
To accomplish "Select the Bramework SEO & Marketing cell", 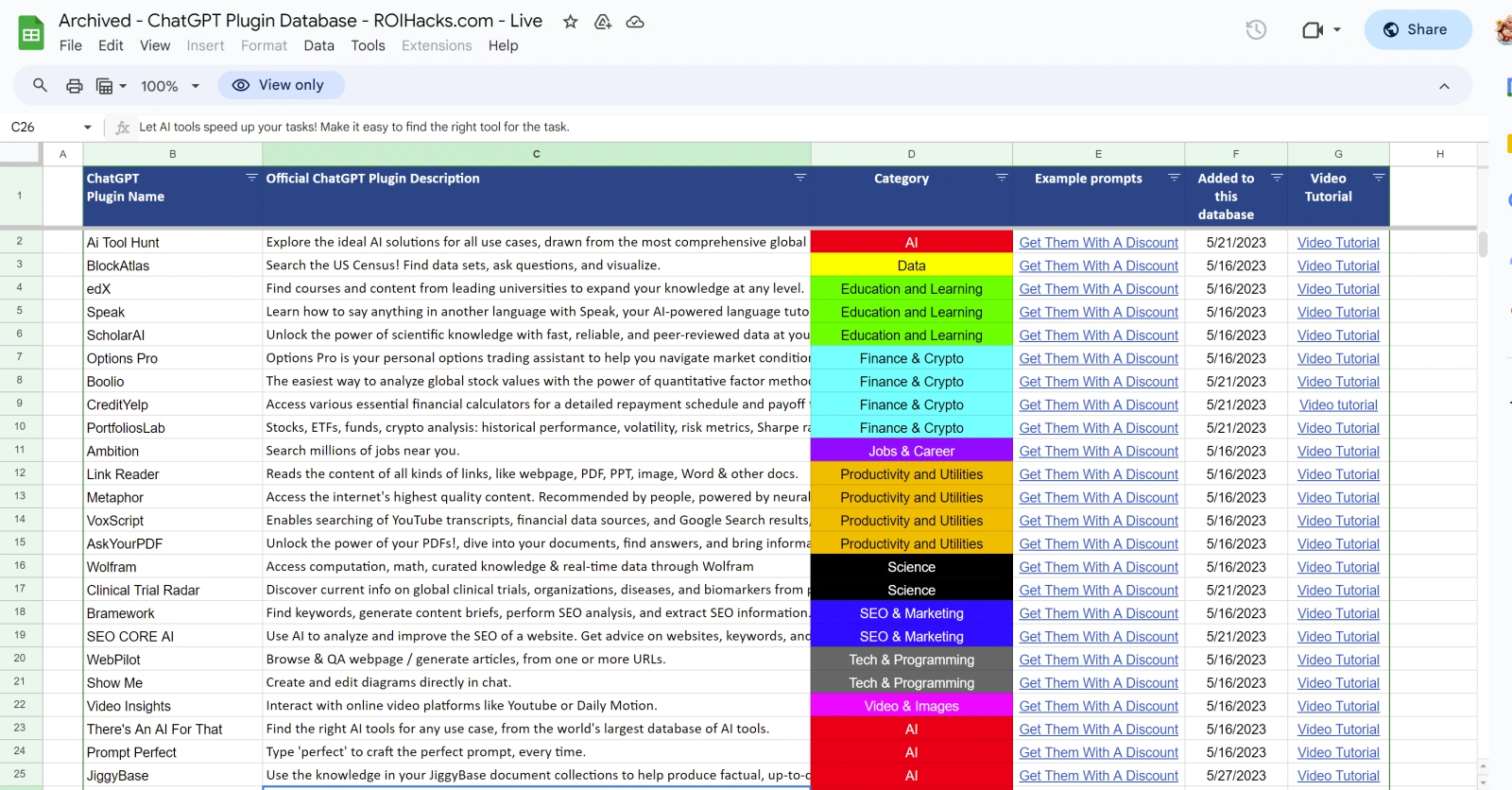I will point(911,613).
